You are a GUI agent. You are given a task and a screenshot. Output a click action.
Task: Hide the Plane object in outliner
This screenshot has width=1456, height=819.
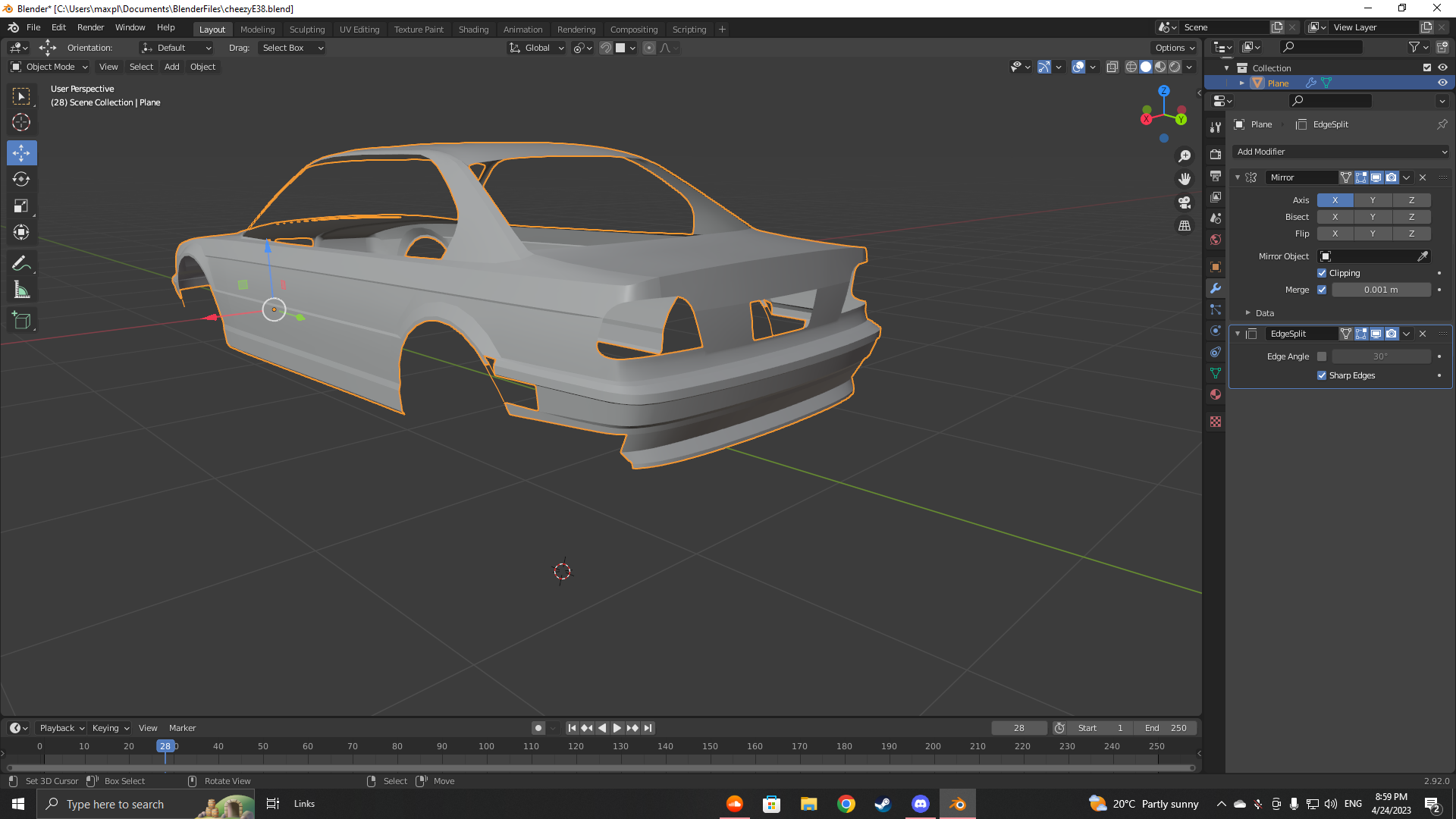[x=1442, y=83]
